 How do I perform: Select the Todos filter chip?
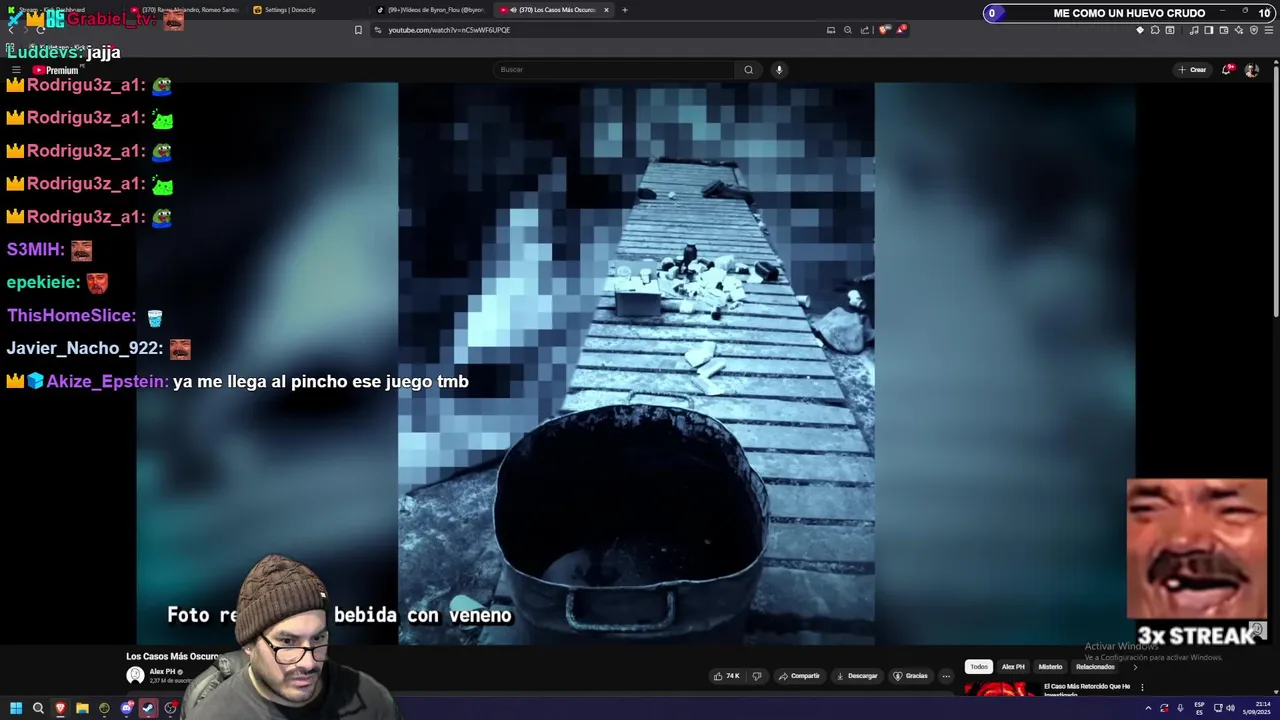click(979, 667)
